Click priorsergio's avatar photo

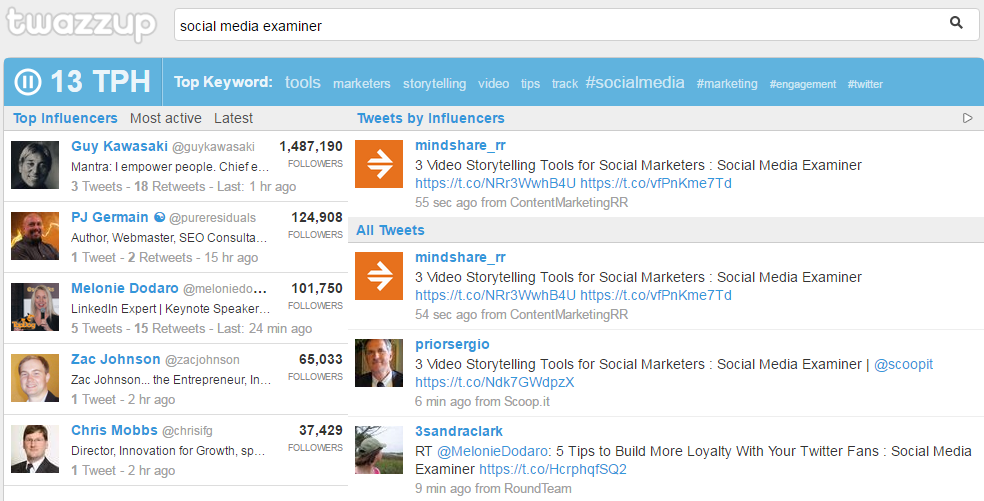point(379,363)
